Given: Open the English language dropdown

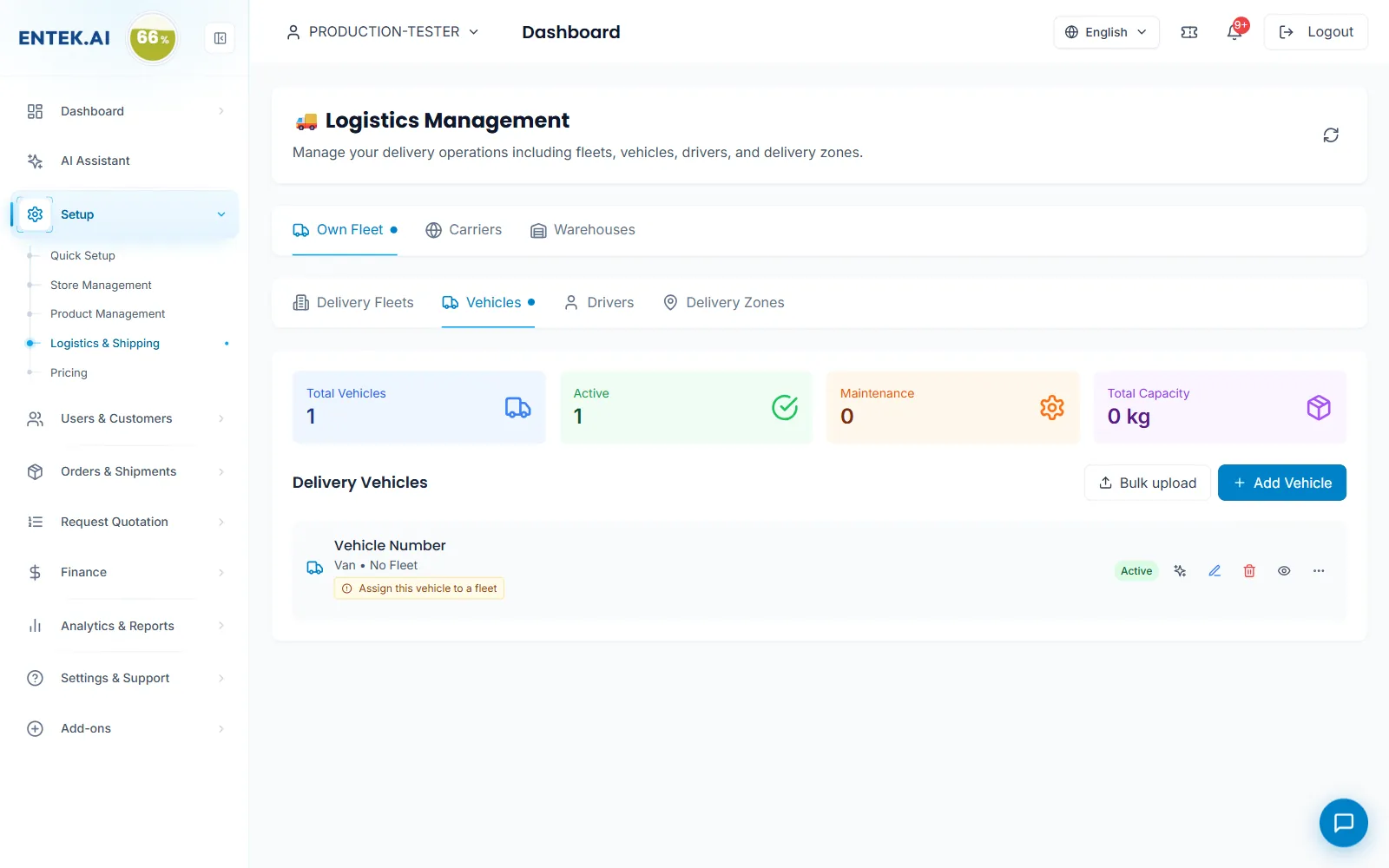Looking at the screenshot, I should pyautogui.click(x=1106, y=32).
